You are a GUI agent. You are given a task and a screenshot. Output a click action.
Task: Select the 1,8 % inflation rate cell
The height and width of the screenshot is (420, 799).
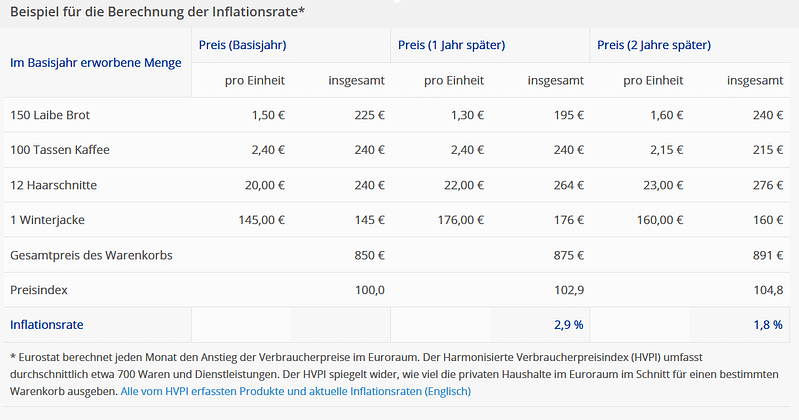(768, 325)
